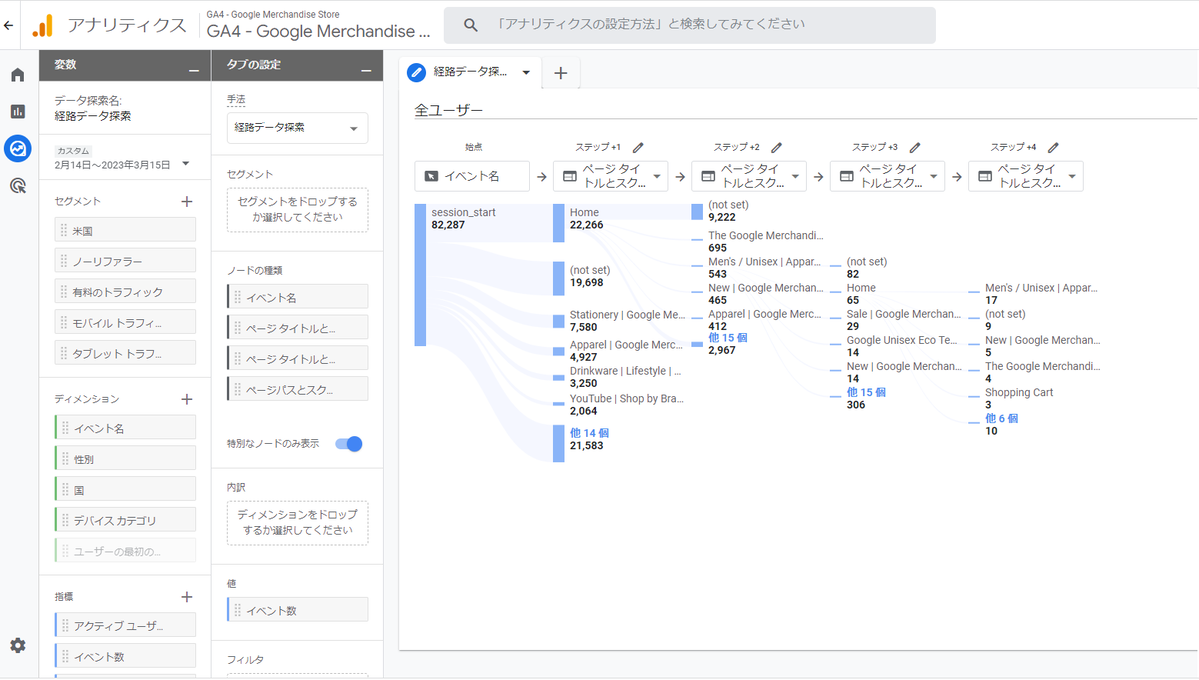This screenshot has height=680, width=1199.
Task: Edit ステップ +2 with pencil icon
Action: 776,147
